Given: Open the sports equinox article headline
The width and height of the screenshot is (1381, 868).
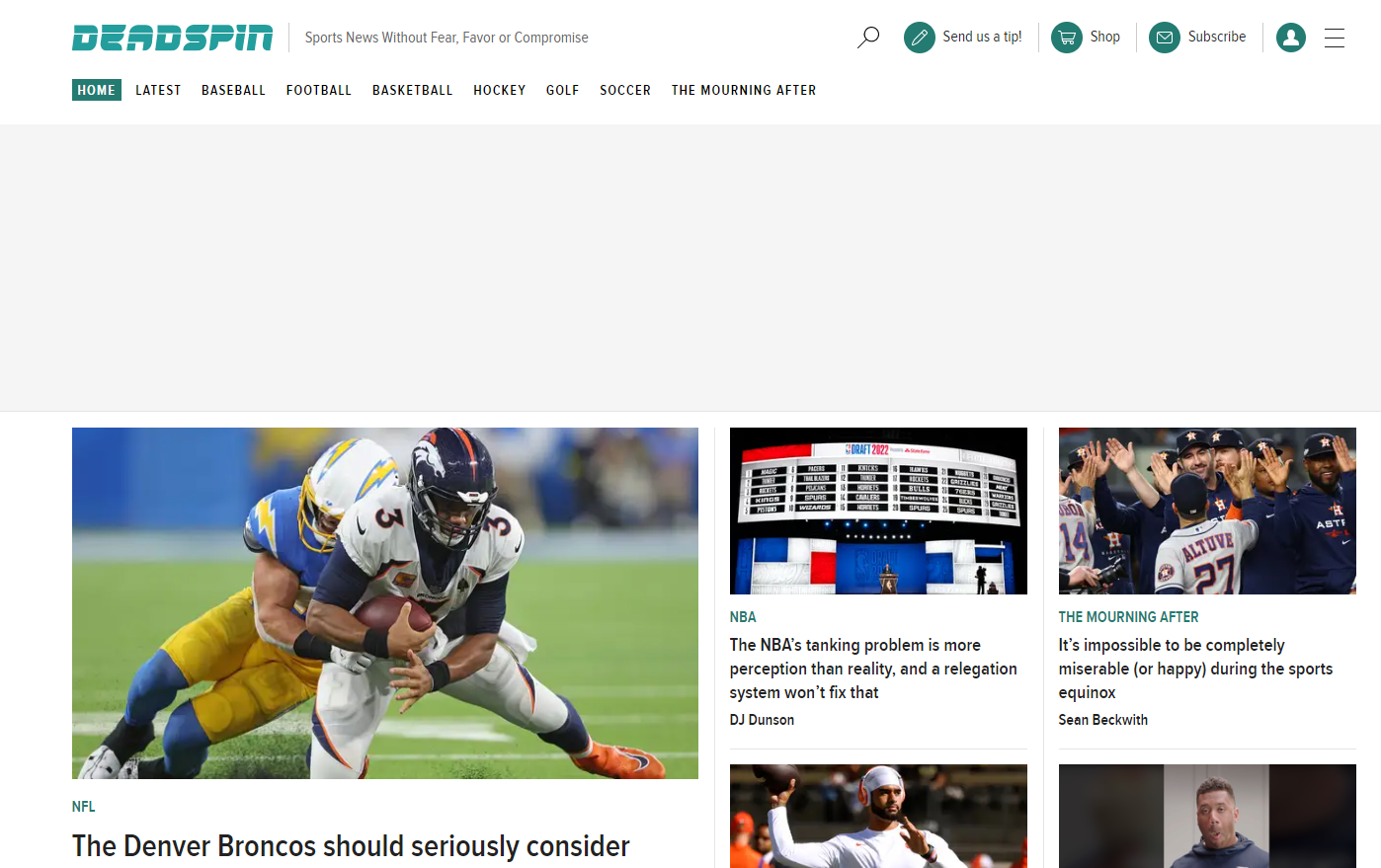Looking at the screenshot, I should pyautogui.click(x=1195, y=669).
